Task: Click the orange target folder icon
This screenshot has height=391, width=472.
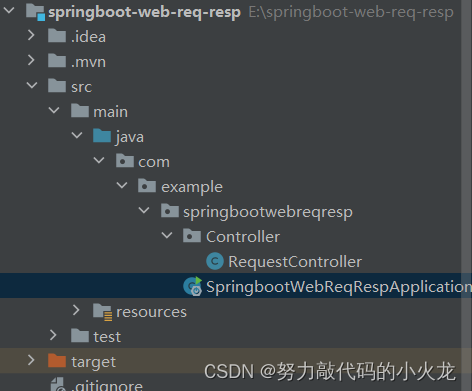Action: 57,361
